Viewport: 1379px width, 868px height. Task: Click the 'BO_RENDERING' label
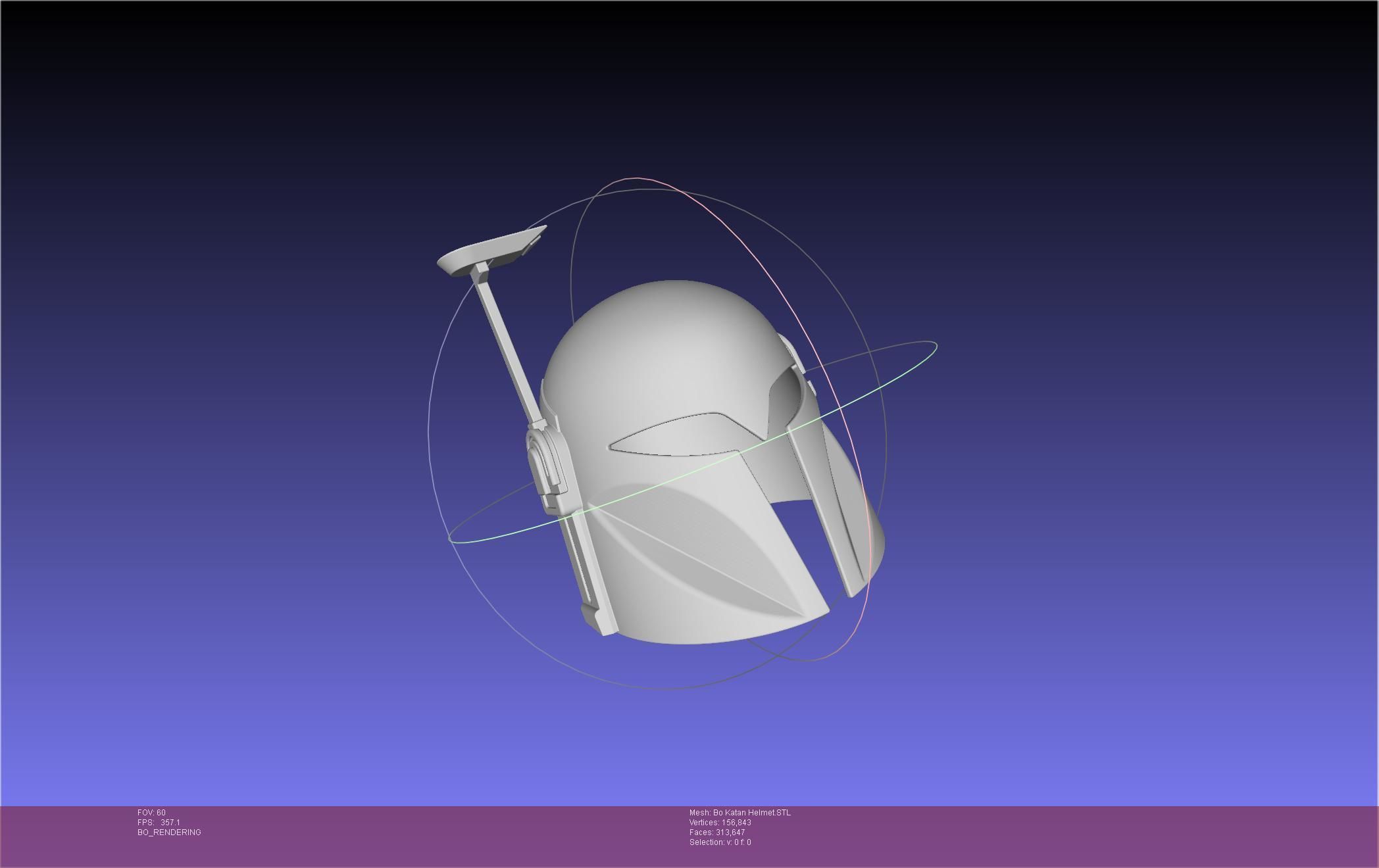point(169,832)
